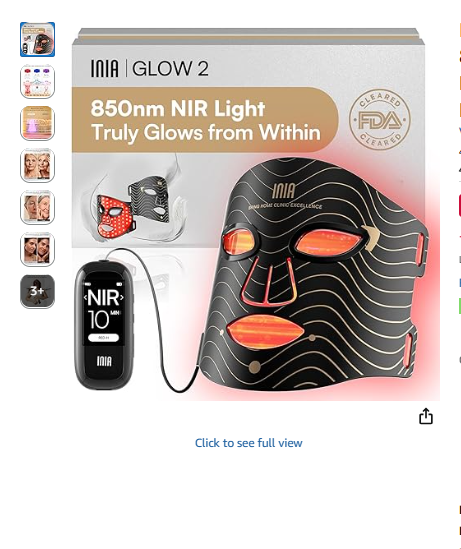Click the '850 nm' pill on controller screen
The height and width of the screenshot is (549, 461).
pyautogui.click(x=103, y=338)
